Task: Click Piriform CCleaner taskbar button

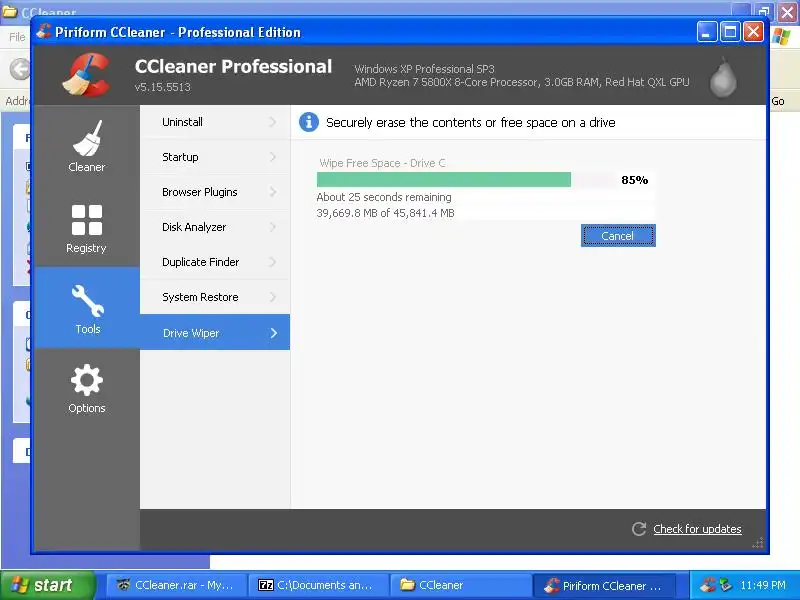Action: click(605, 585)
